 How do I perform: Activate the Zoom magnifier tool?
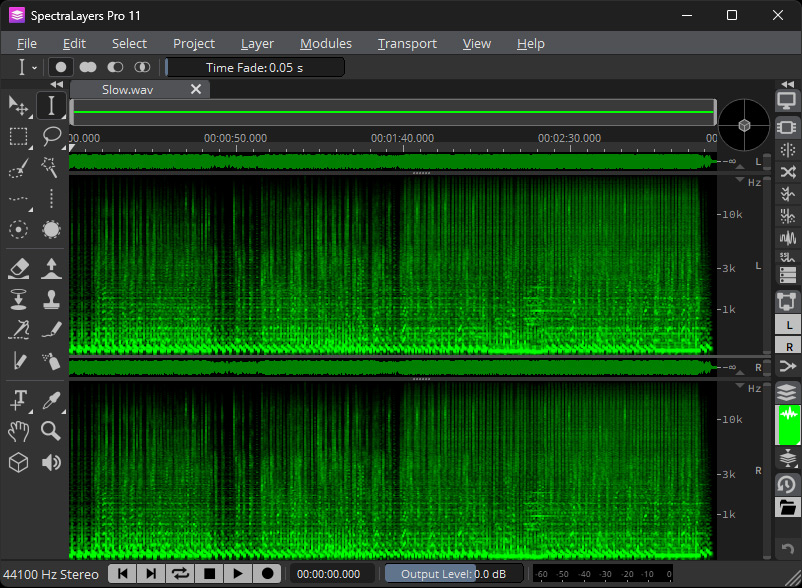point(52,431)
